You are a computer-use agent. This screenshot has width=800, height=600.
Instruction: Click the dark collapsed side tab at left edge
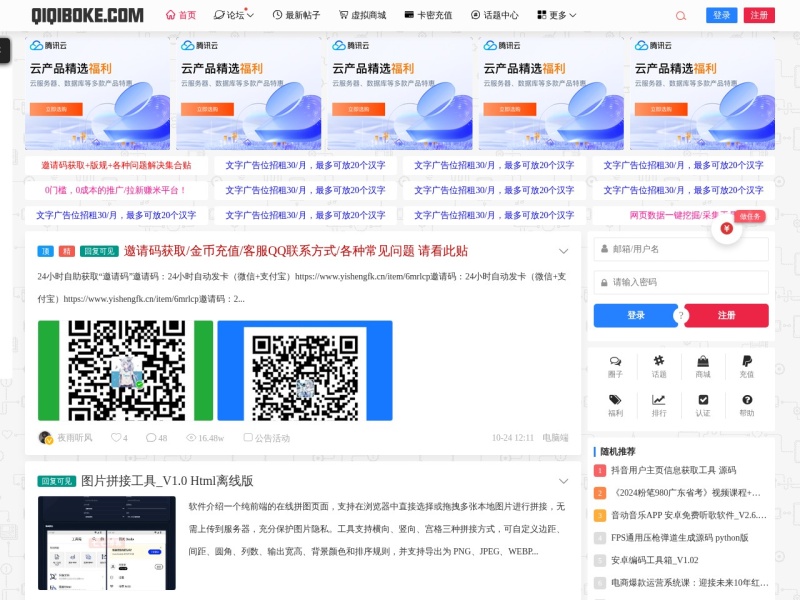pos(5,51)
